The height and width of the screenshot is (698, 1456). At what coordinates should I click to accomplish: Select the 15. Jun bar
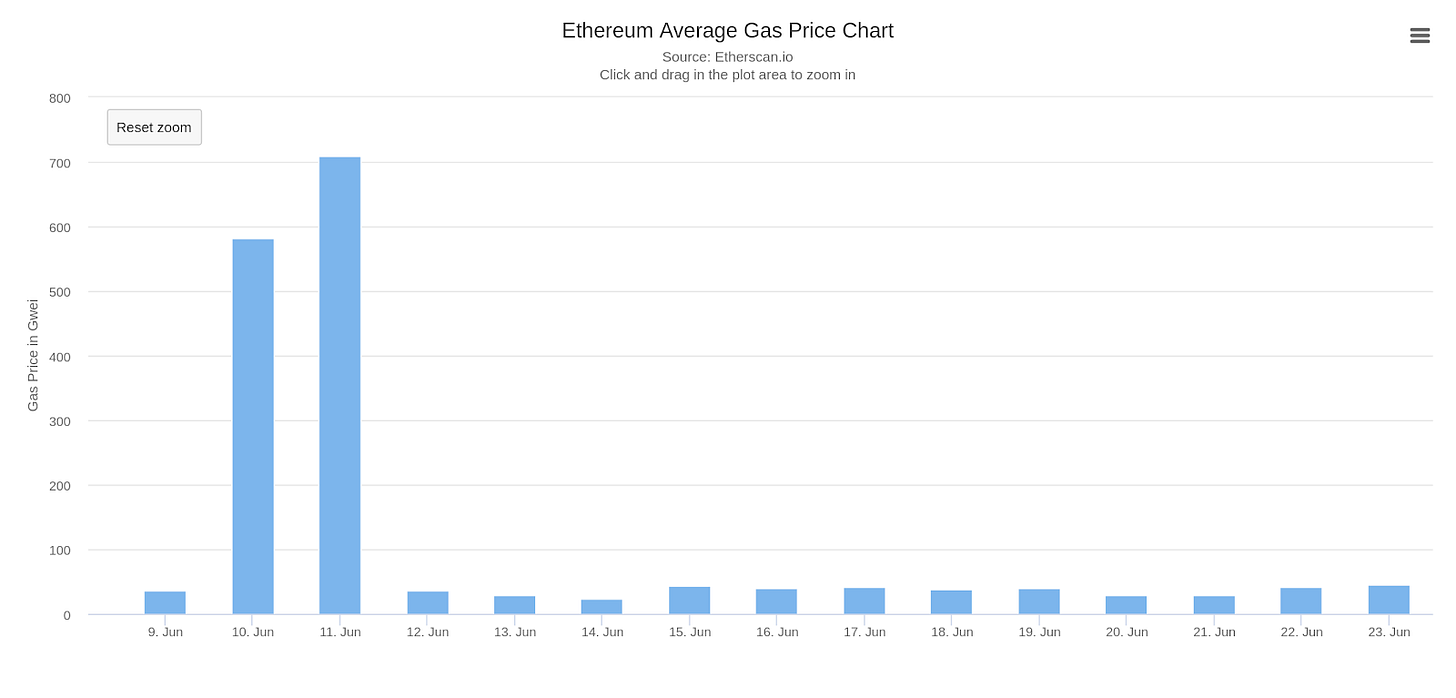pyautogui.click(x=690, y=601)
